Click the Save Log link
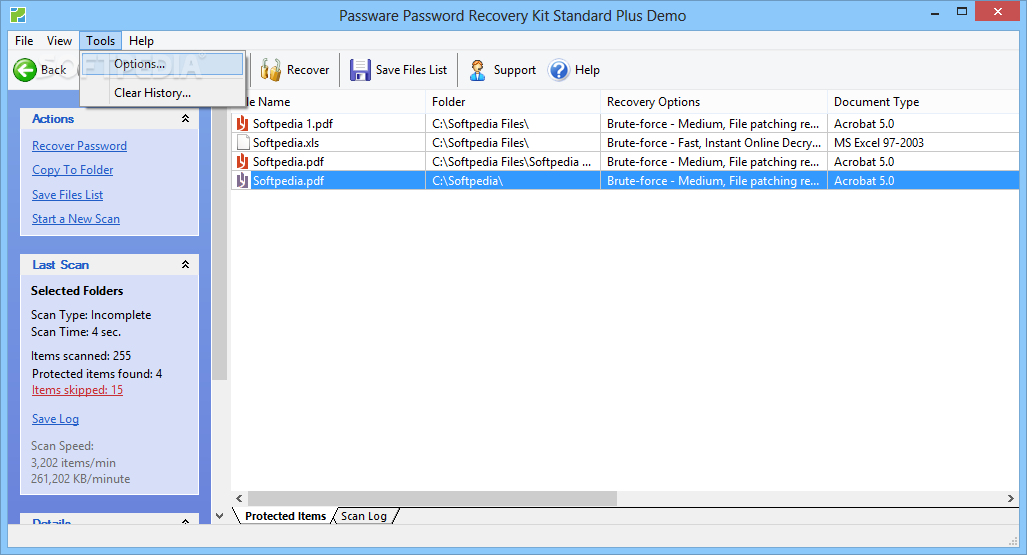The height and width of the screenshot is (555, 1027). 55,419
